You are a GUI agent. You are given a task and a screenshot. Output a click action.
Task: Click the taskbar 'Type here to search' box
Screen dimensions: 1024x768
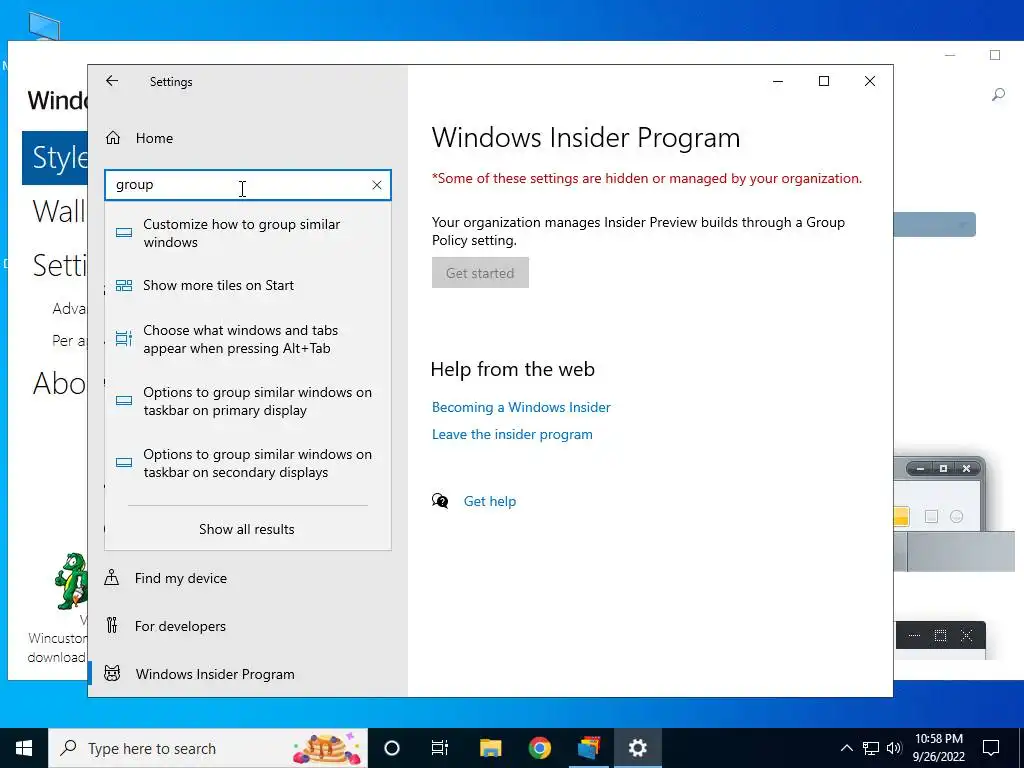click(x=208, y=748)
